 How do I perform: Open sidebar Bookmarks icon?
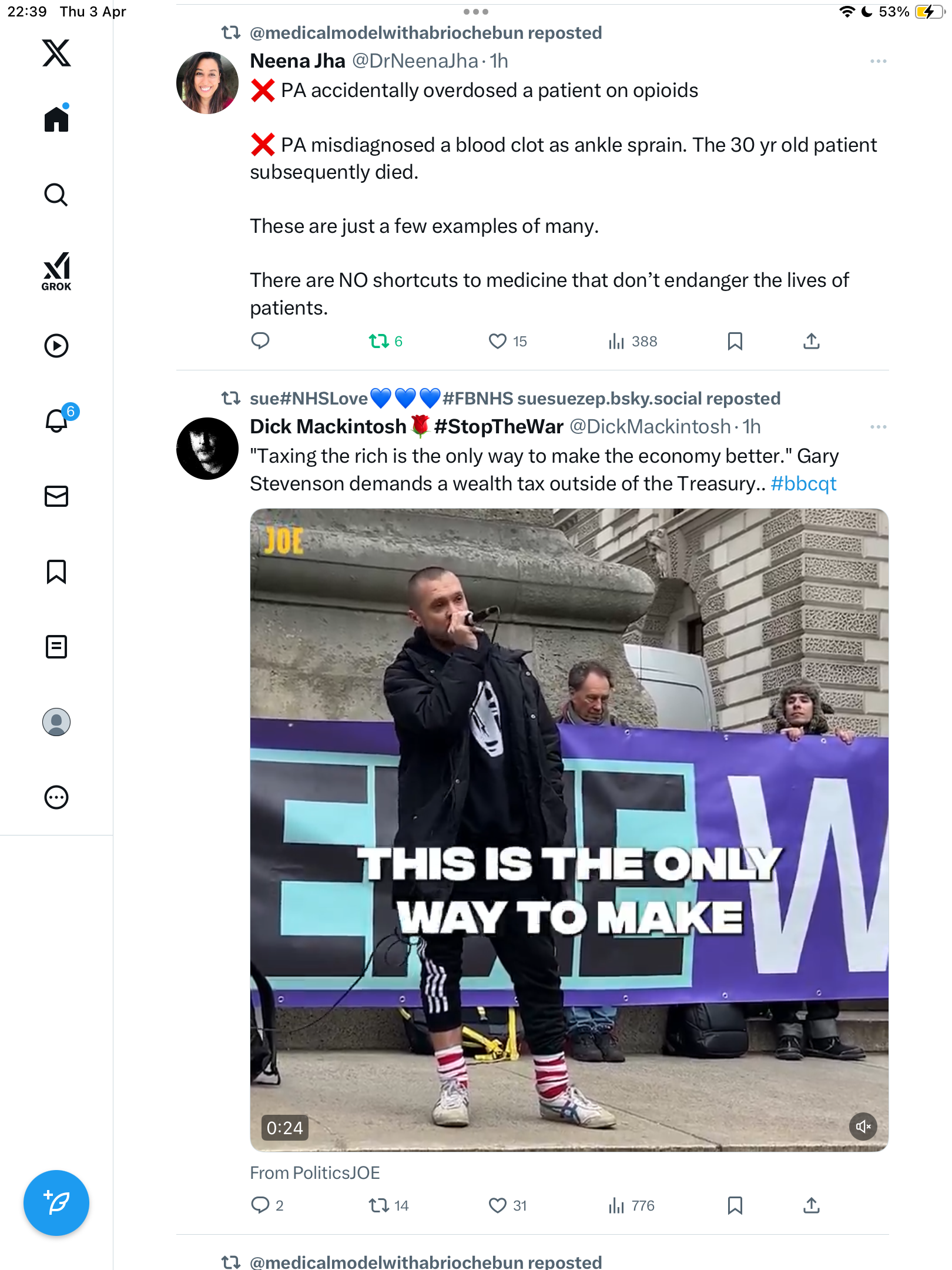point(56,571)
